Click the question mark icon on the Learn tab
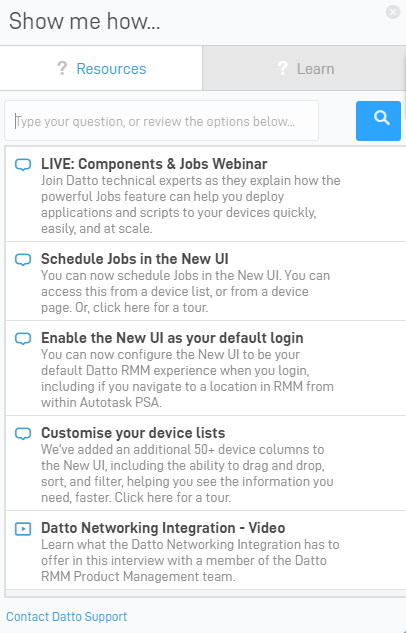The width and height of the screenshot is (406, 633). point(283,68)
